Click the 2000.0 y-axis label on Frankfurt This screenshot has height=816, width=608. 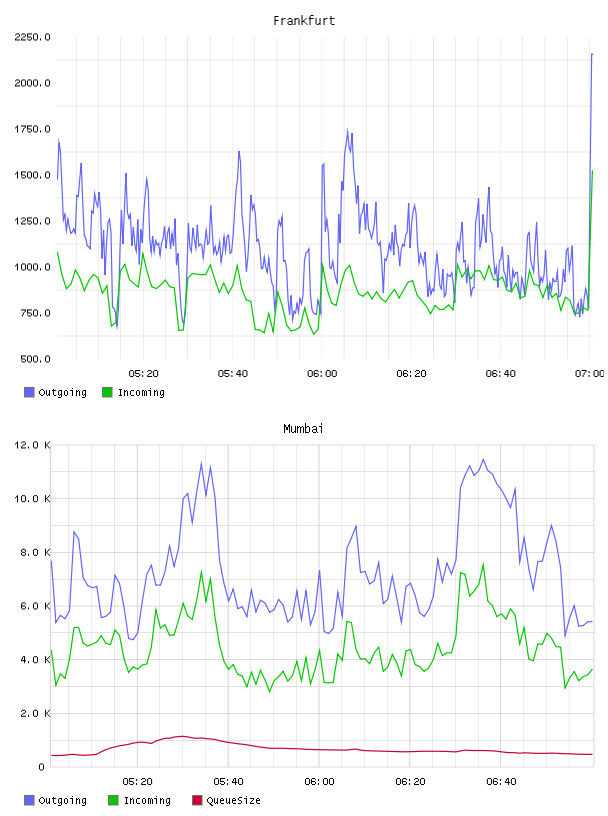[32, 83]
